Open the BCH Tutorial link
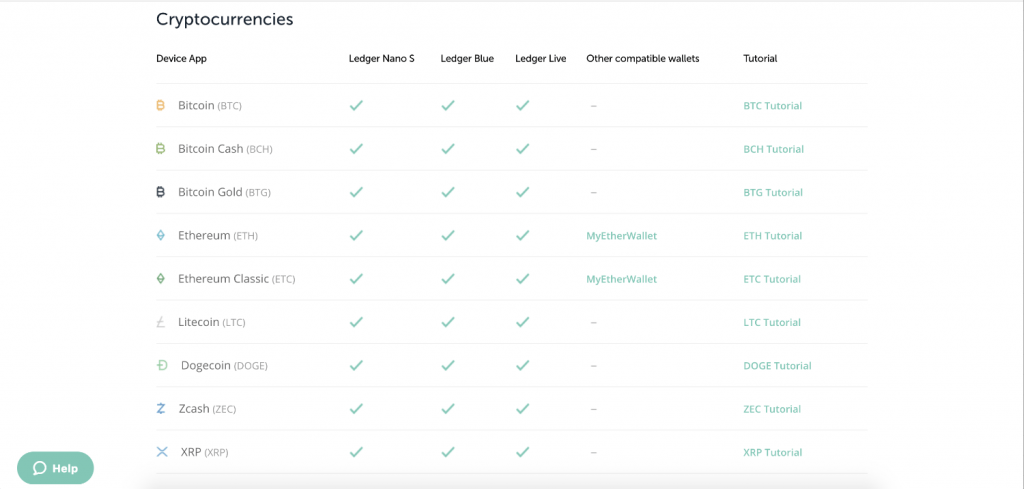Viewport: 1024px width, 489px height. point(774,149)
